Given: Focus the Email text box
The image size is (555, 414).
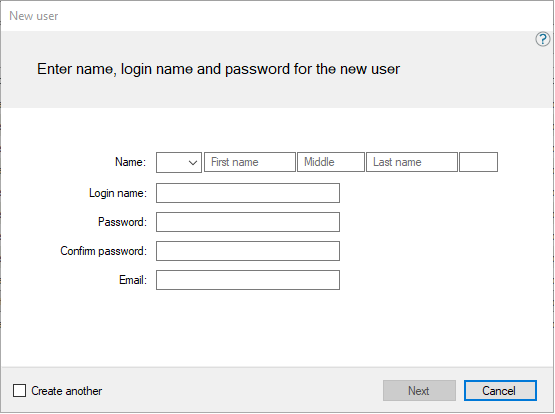Looking at the screenshot, I should click(x=248, y=280).
